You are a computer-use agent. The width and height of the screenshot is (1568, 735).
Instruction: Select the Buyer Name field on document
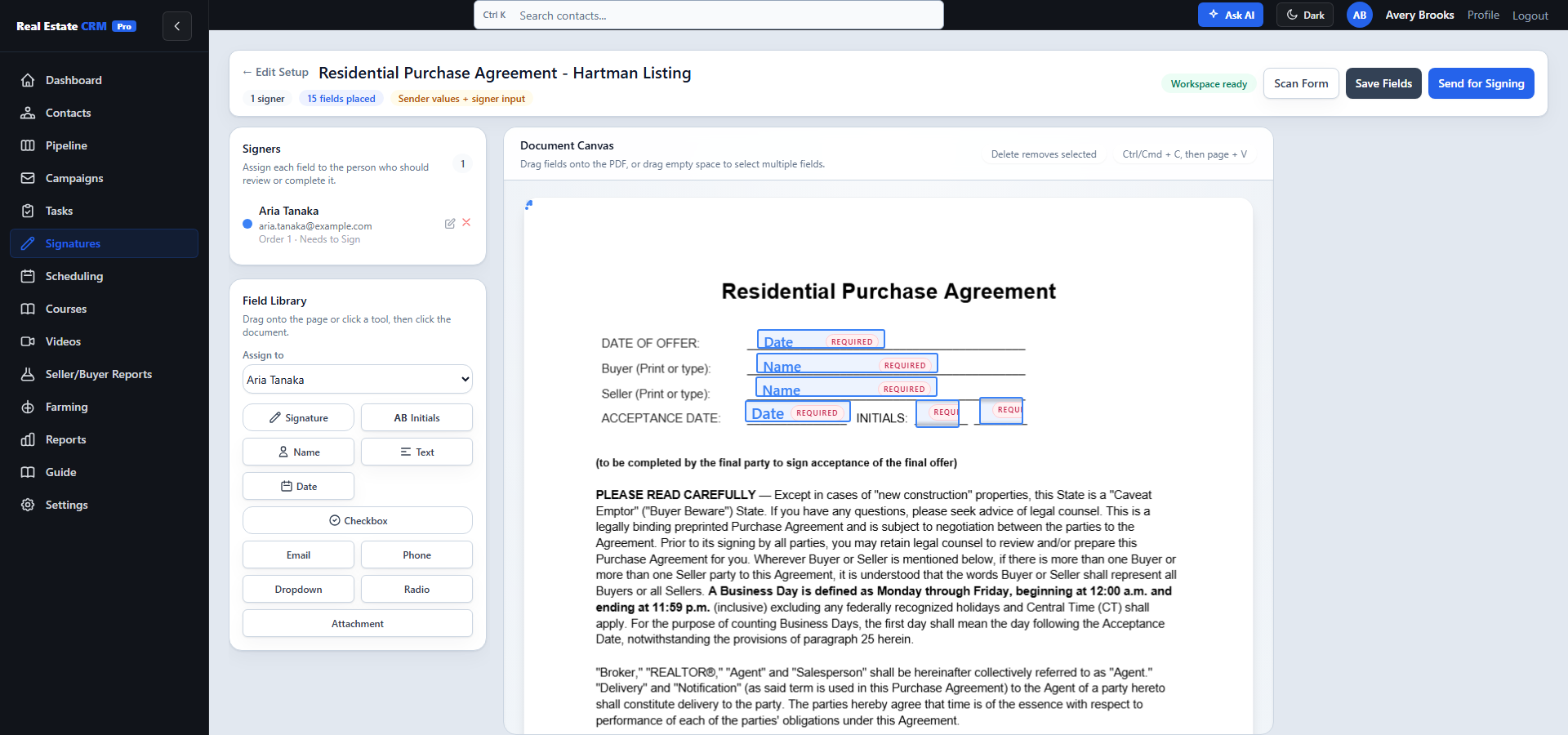847,363
